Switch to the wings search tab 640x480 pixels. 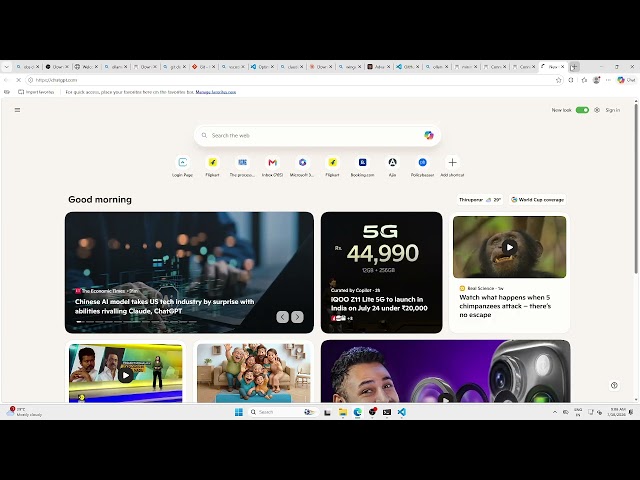[x=349, y=67]
